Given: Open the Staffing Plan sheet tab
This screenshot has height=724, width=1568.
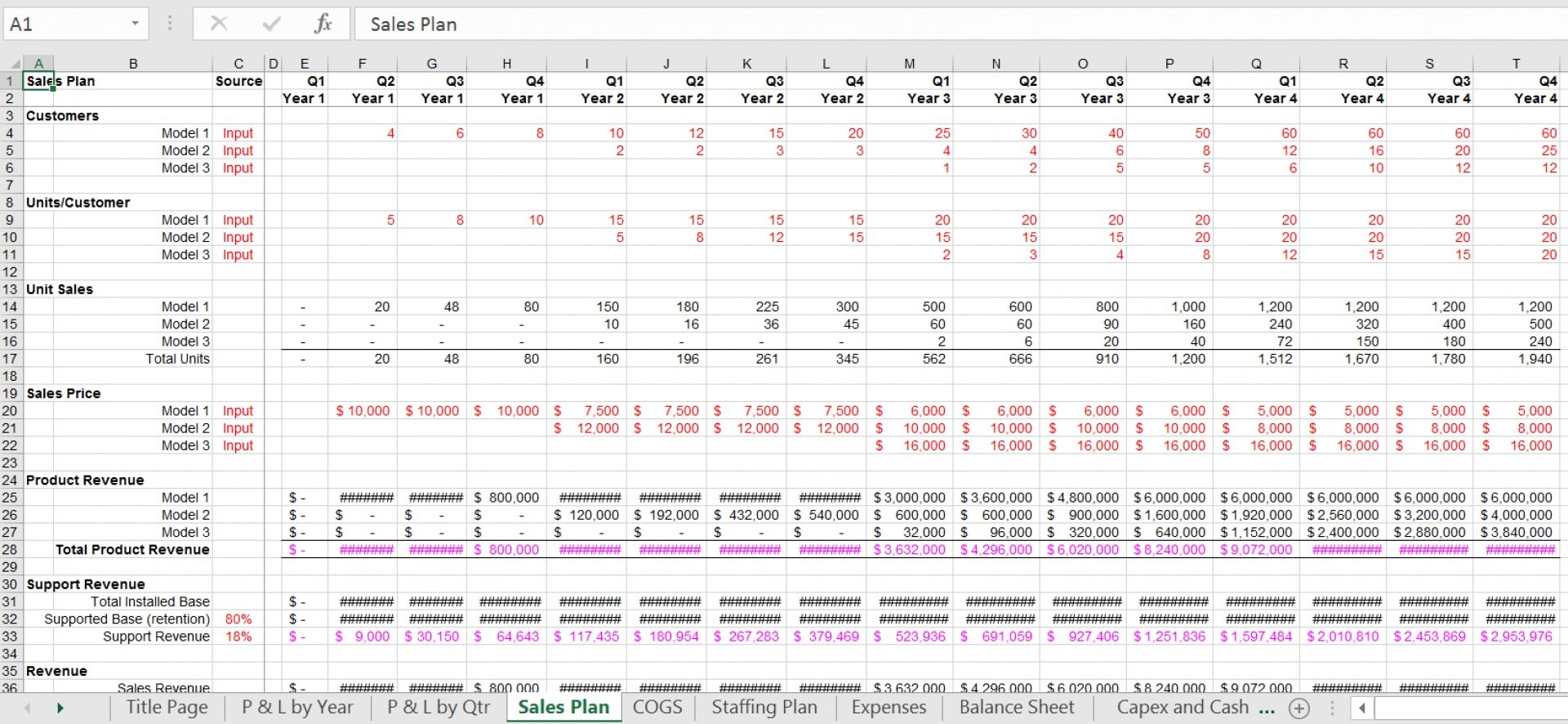Looking at the screenshot, I should click(x=764, y=708).
